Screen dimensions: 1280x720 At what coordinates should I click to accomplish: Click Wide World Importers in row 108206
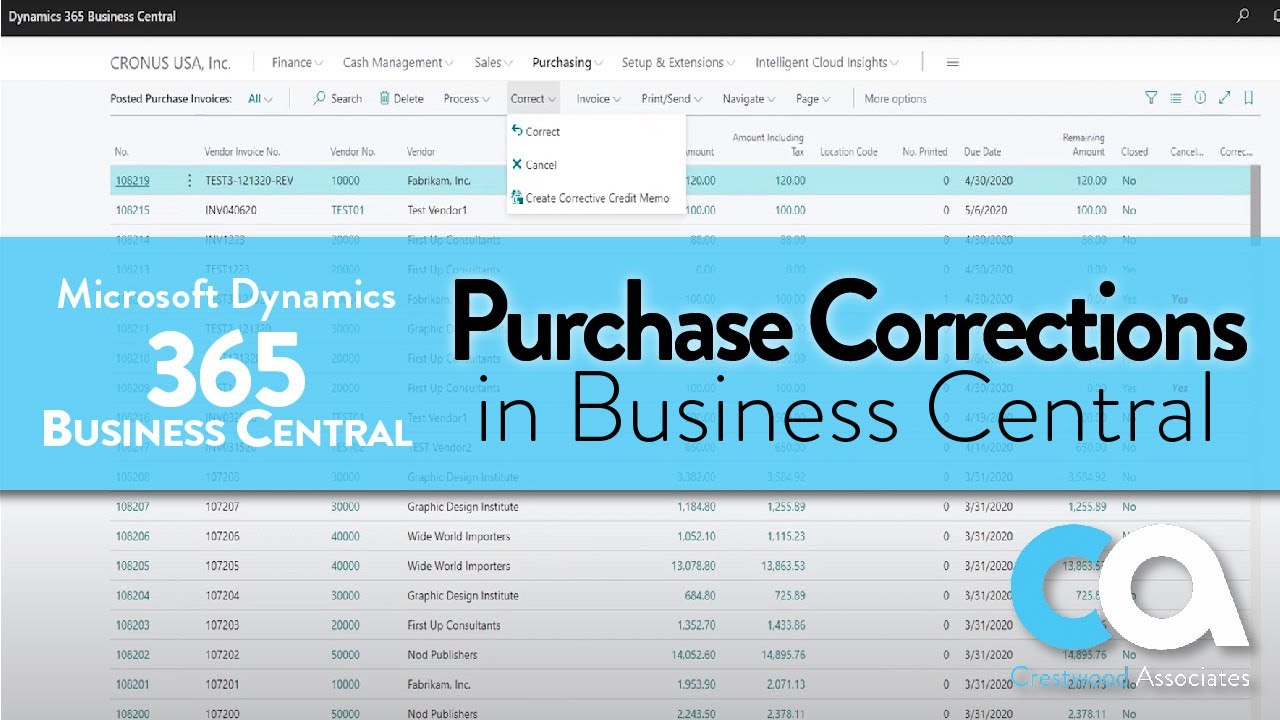pyautogui.click(x=459, y=536)
